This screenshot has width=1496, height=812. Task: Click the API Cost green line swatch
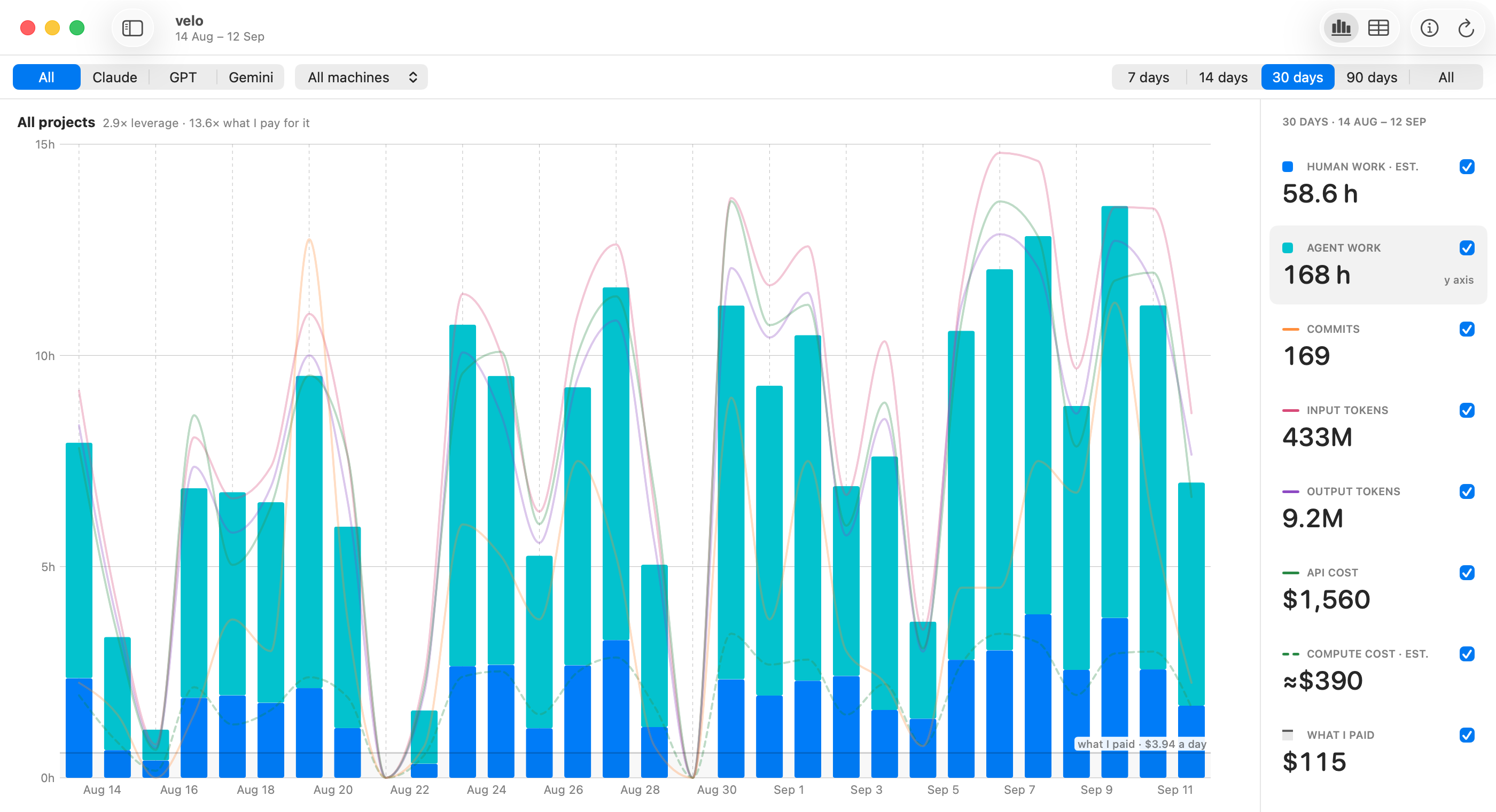click(1290, 573)
